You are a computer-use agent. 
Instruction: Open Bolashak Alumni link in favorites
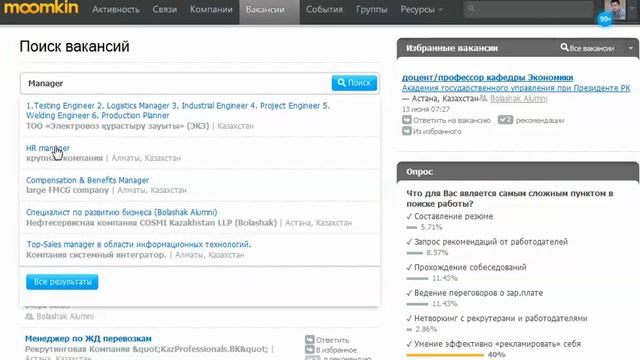click(518, 98)
